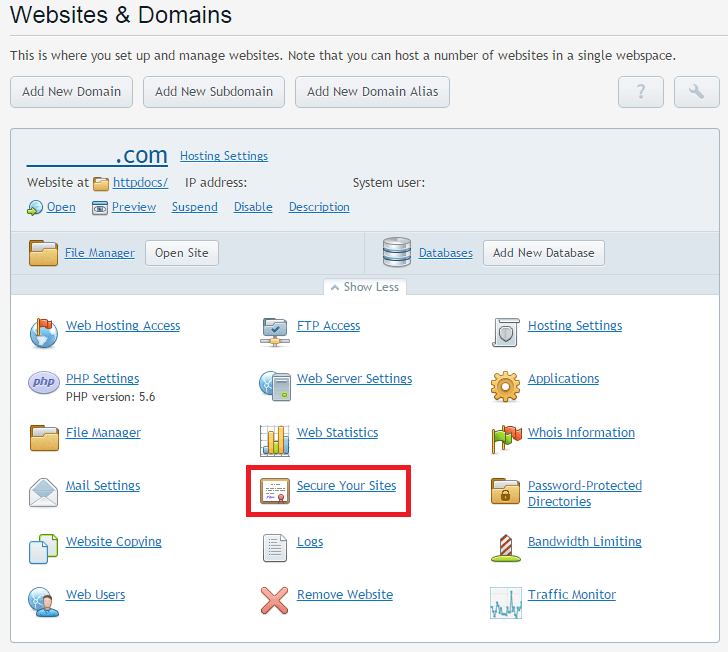This screenshot has height=652, width=728.
Task: Click the Web Statistics chart icon
Action: coord(275,439)
